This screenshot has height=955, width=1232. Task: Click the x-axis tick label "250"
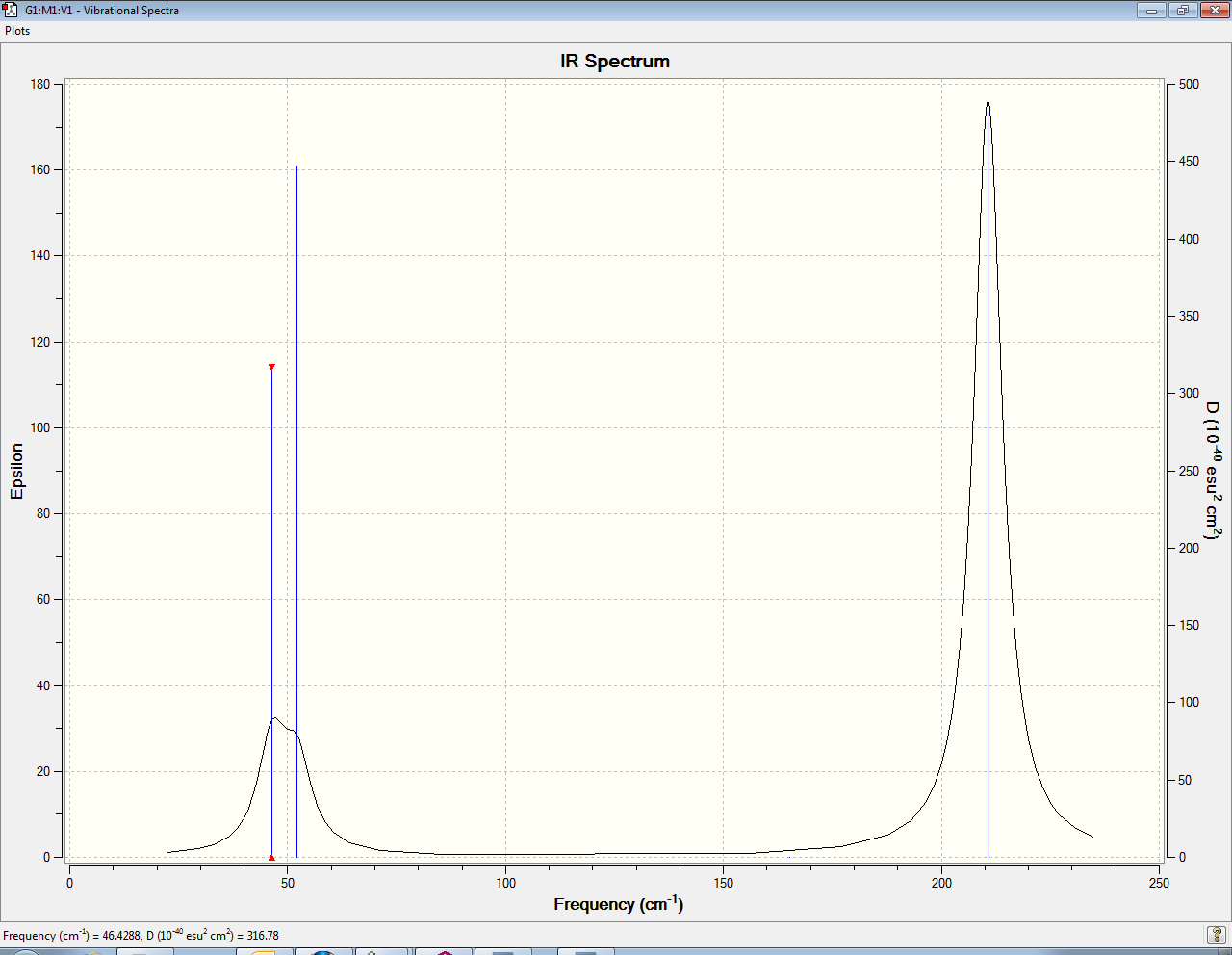click(x=1159, y=883)
